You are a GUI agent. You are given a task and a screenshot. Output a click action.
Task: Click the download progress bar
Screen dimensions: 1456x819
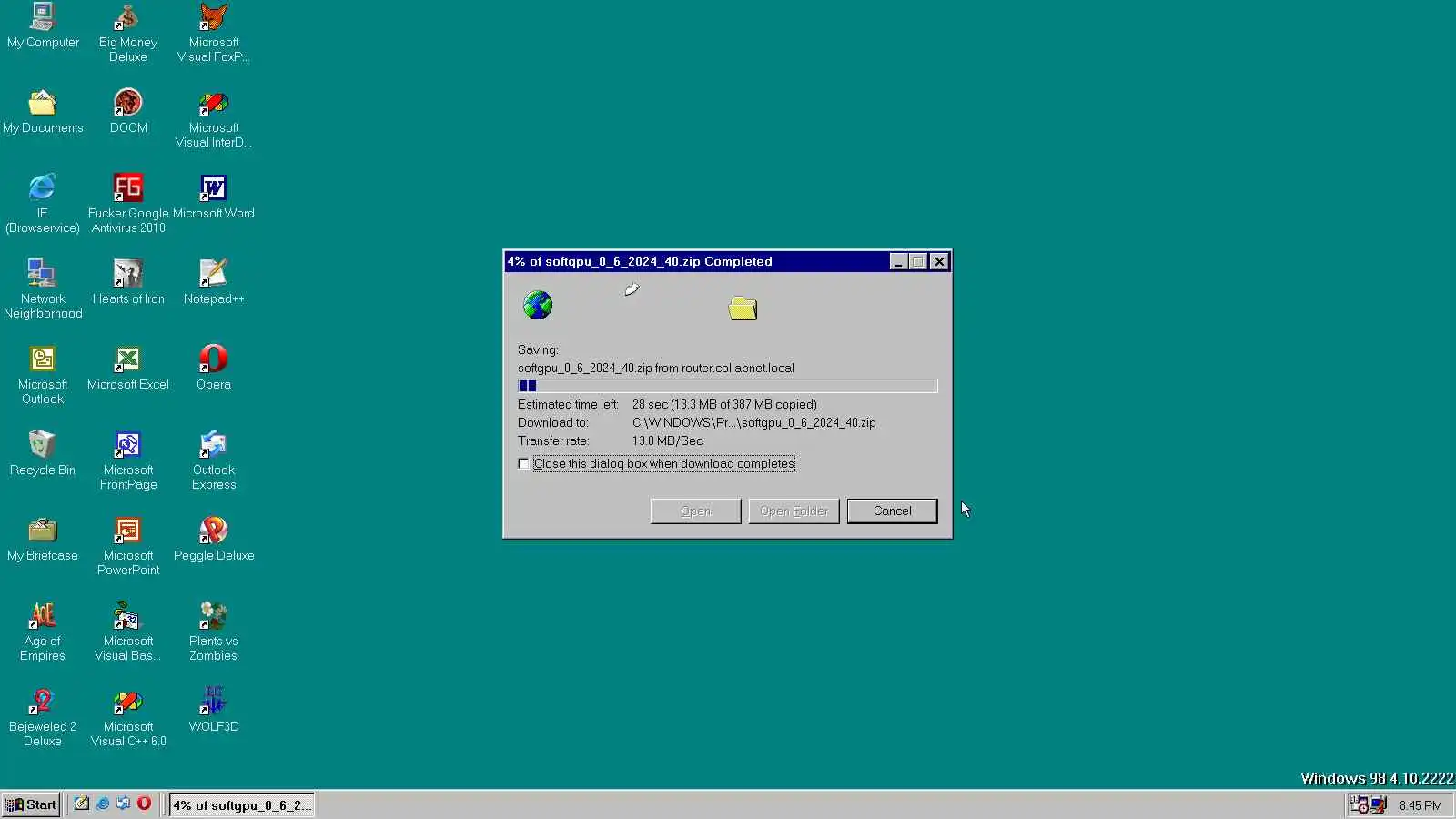click(727, 386)
